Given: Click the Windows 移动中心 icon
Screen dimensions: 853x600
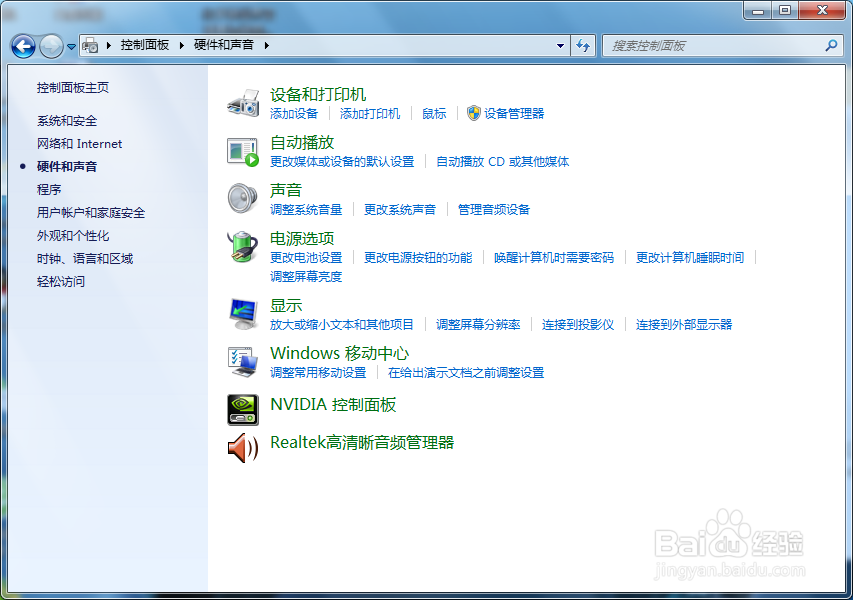Looking at the screenshot, I should pos(242,361).
